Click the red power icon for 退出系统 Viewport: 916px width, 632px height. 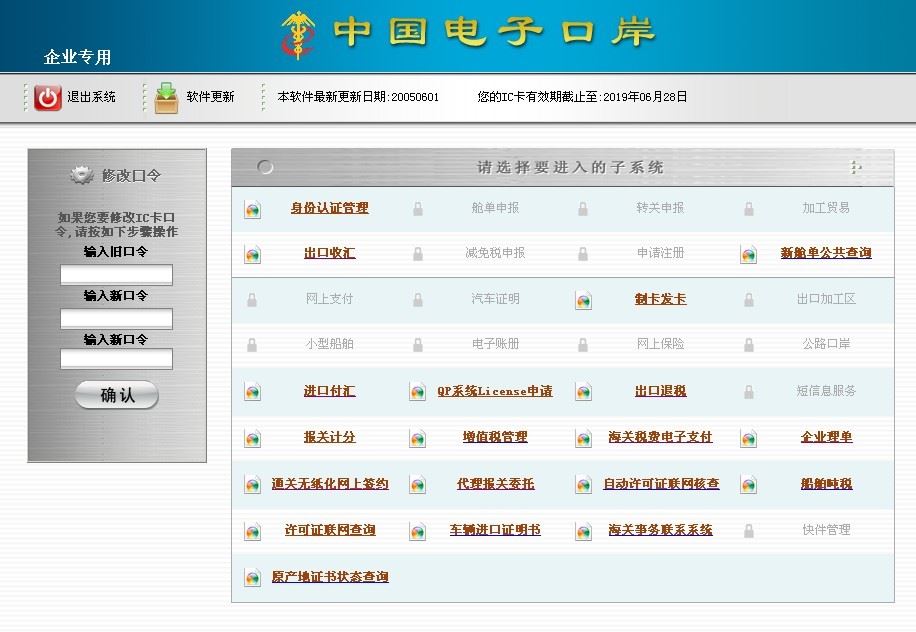[x=47, y=98]
